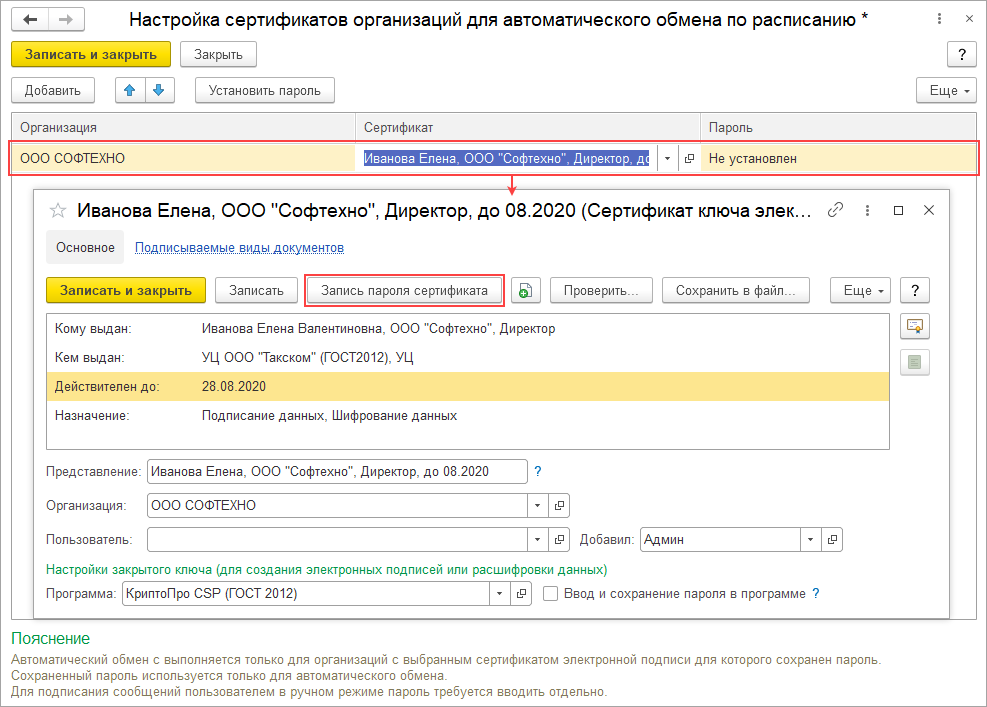Click the Организация column header
This screenshot has height=707, width=987.
[x=184, y=128]
